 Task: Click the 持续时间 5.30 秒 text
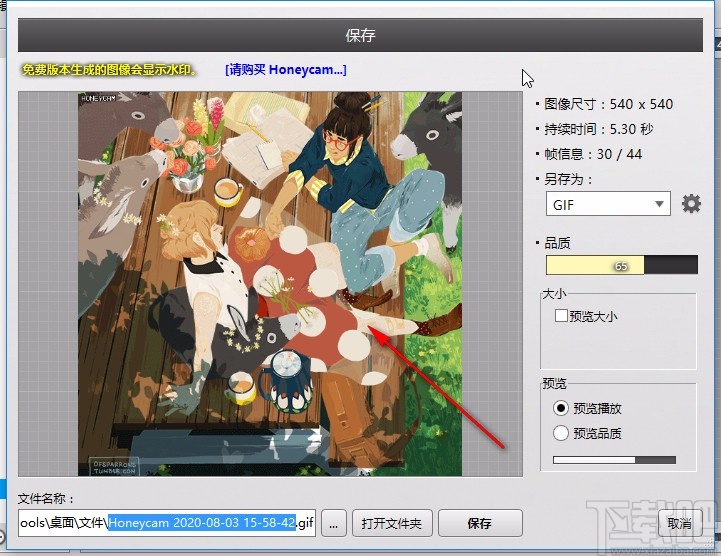coord(599,129)
